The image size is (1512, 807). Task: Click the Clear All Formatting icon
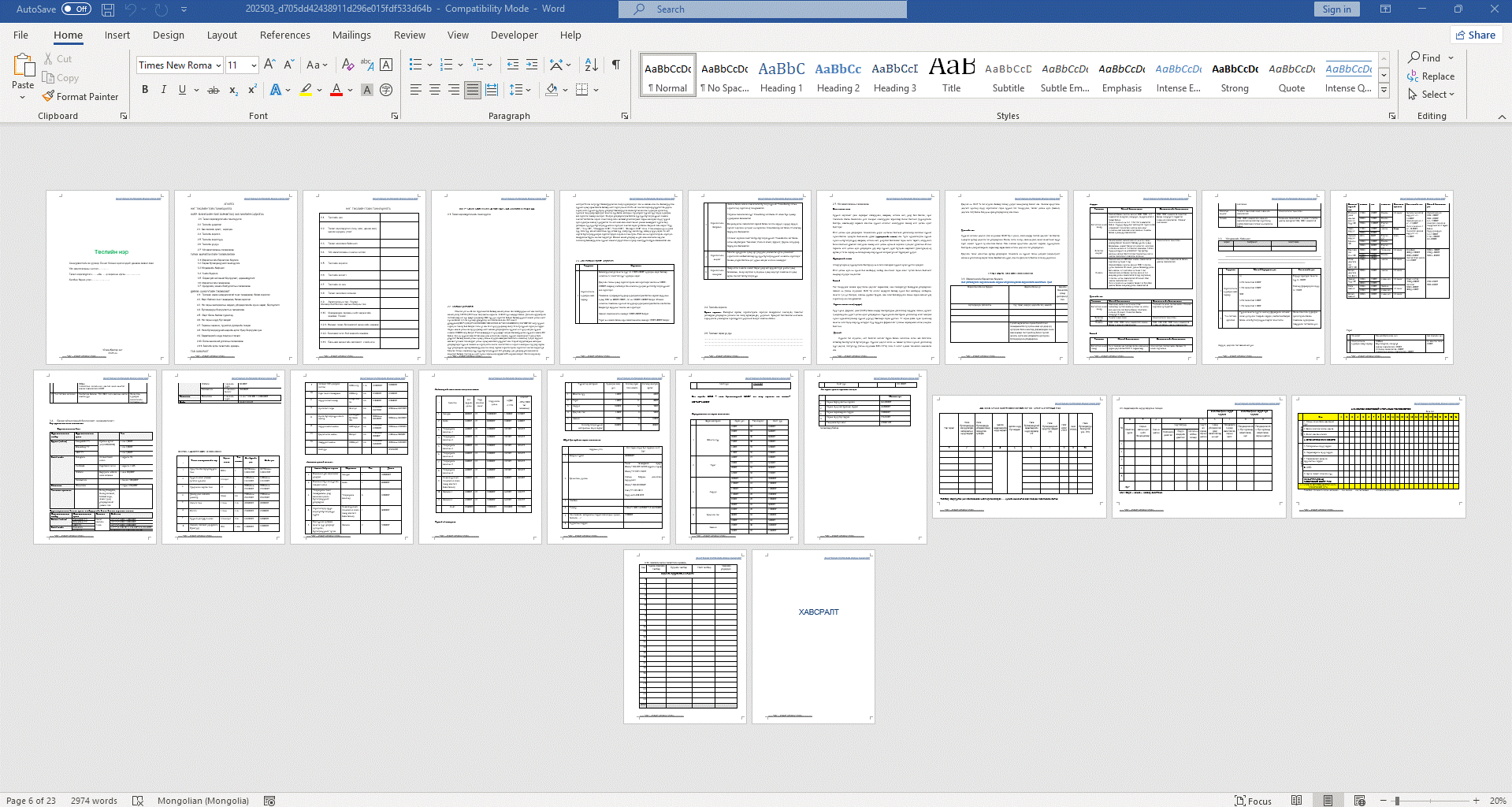coord(347,65)
